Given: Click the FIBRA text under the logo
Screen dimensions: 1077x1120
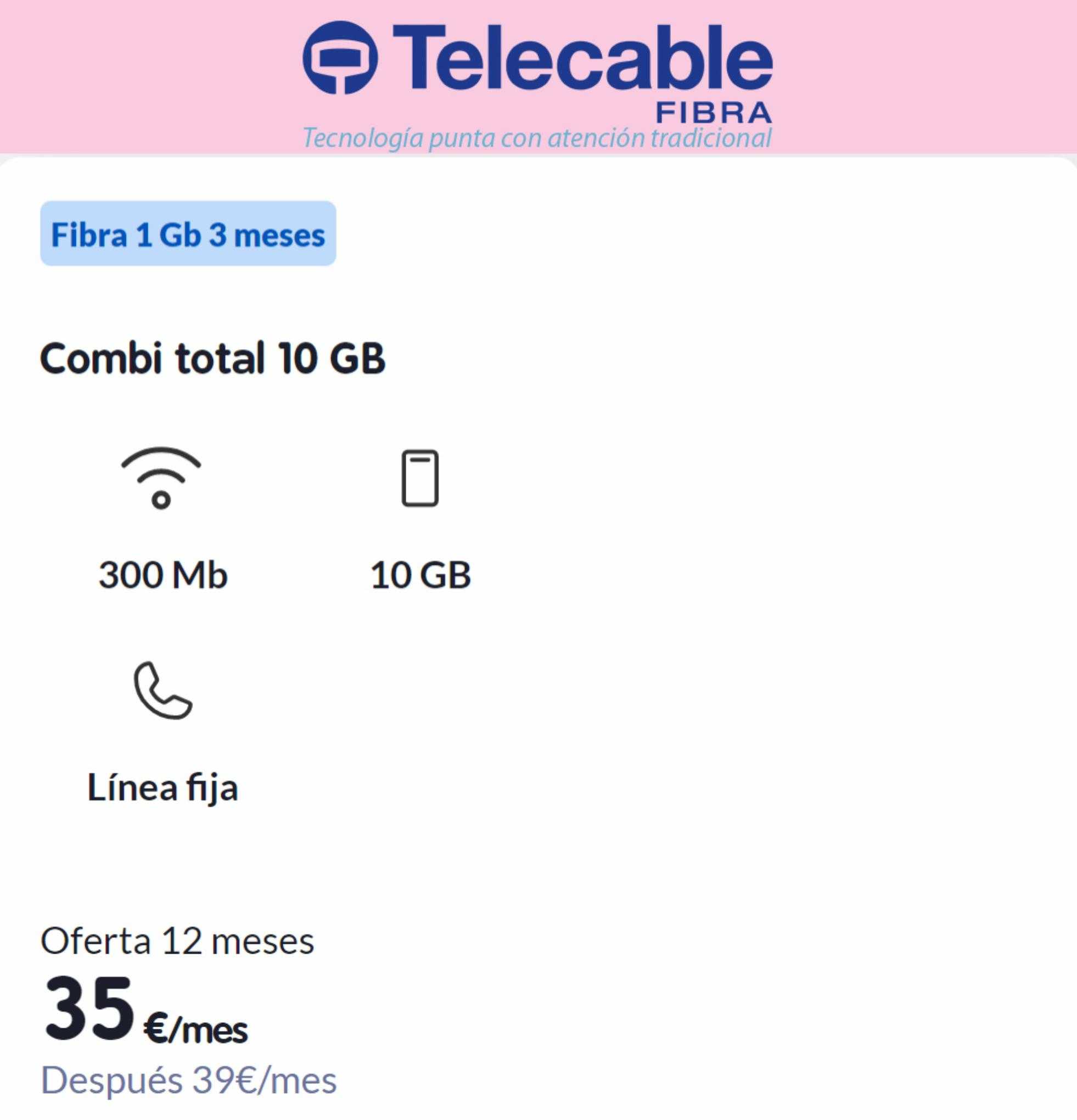Looking at the screenshot, I should (714, 113).
